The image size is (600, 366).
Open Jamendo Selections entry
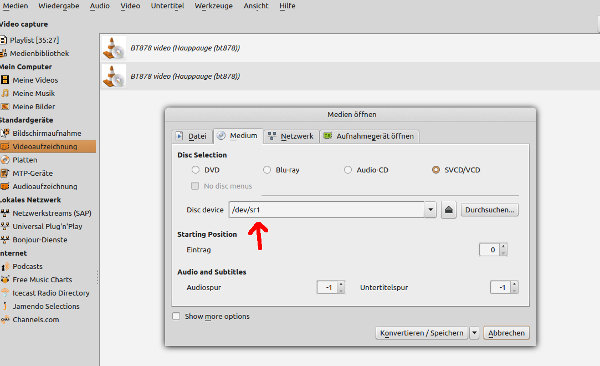pyautogui.click(x=40, y=306)
